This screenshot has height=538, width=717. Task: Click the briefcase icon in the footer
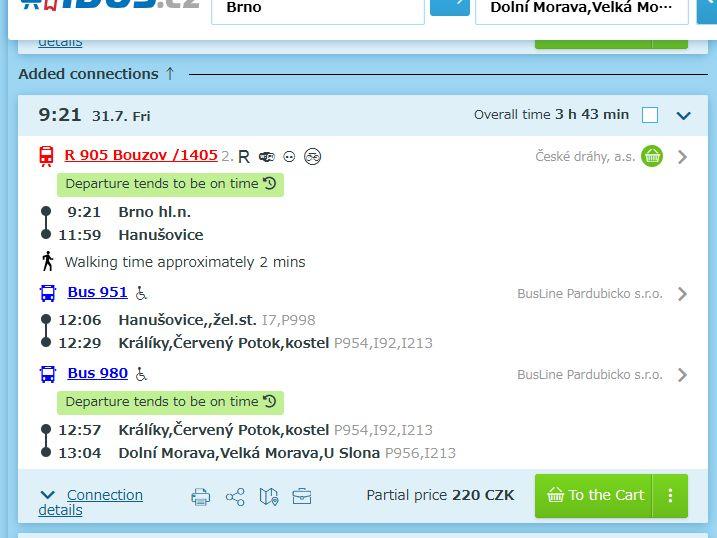click(302, 496)
